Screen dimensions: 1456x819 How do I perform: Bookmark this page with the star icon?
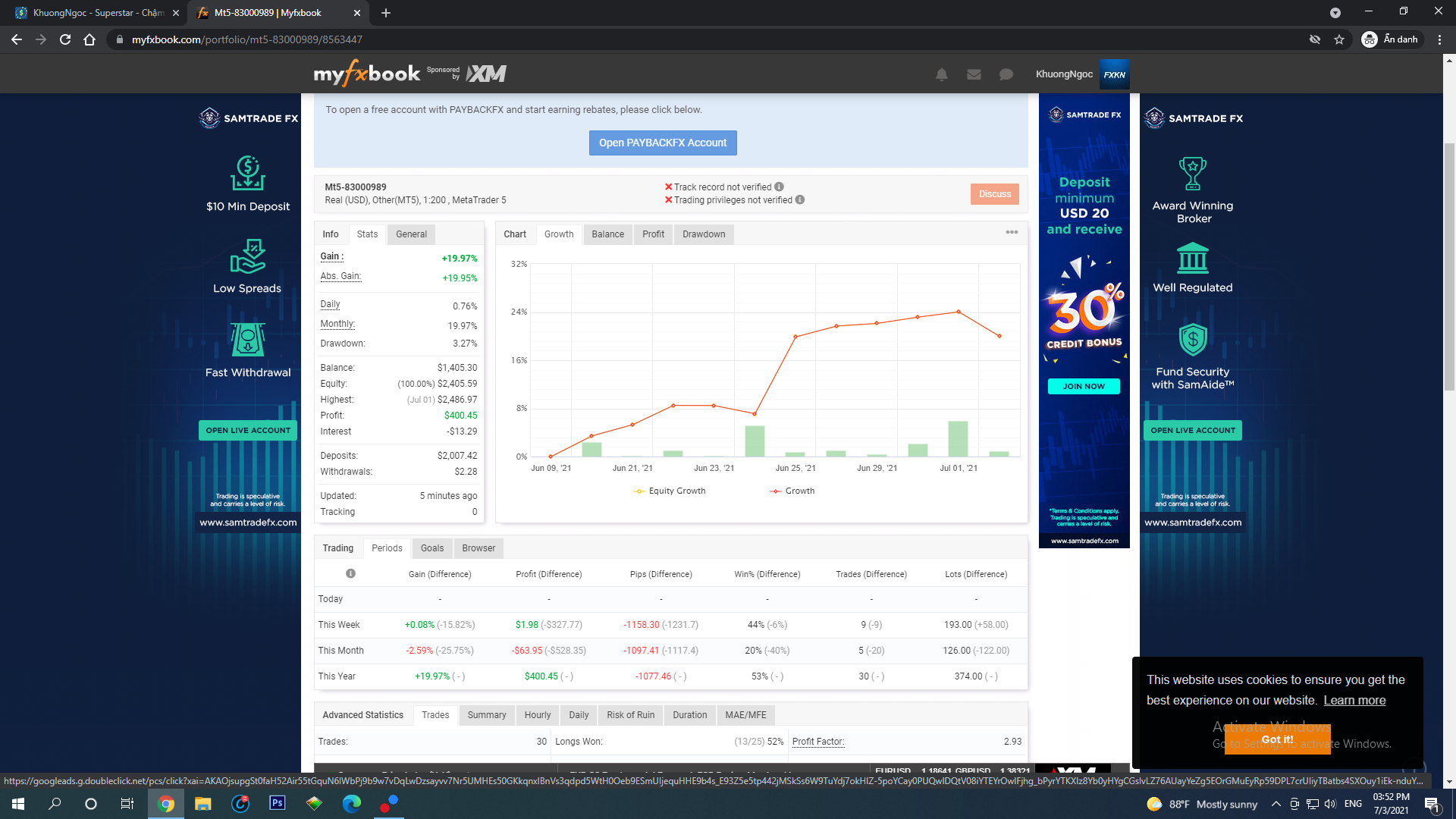[1339, 39]
